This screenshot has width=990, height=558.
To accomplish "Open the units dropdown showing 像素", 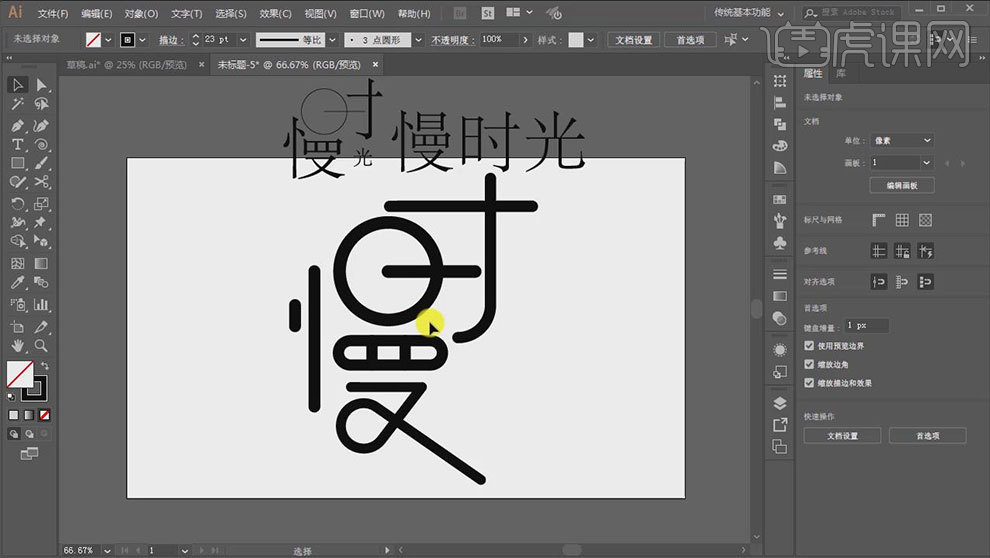I will (902, 140).
